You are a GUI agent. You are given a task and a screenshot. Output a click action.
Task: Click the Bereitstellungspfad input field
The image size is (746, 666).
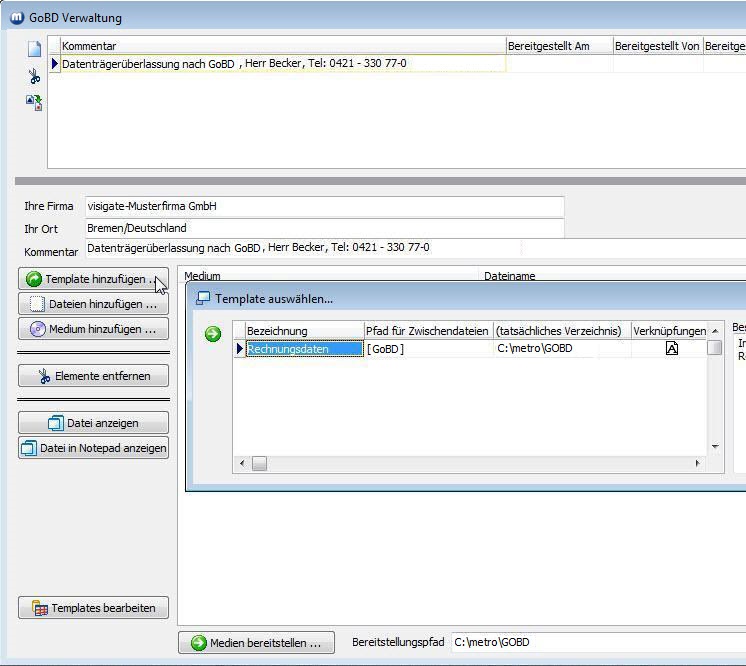597,642
